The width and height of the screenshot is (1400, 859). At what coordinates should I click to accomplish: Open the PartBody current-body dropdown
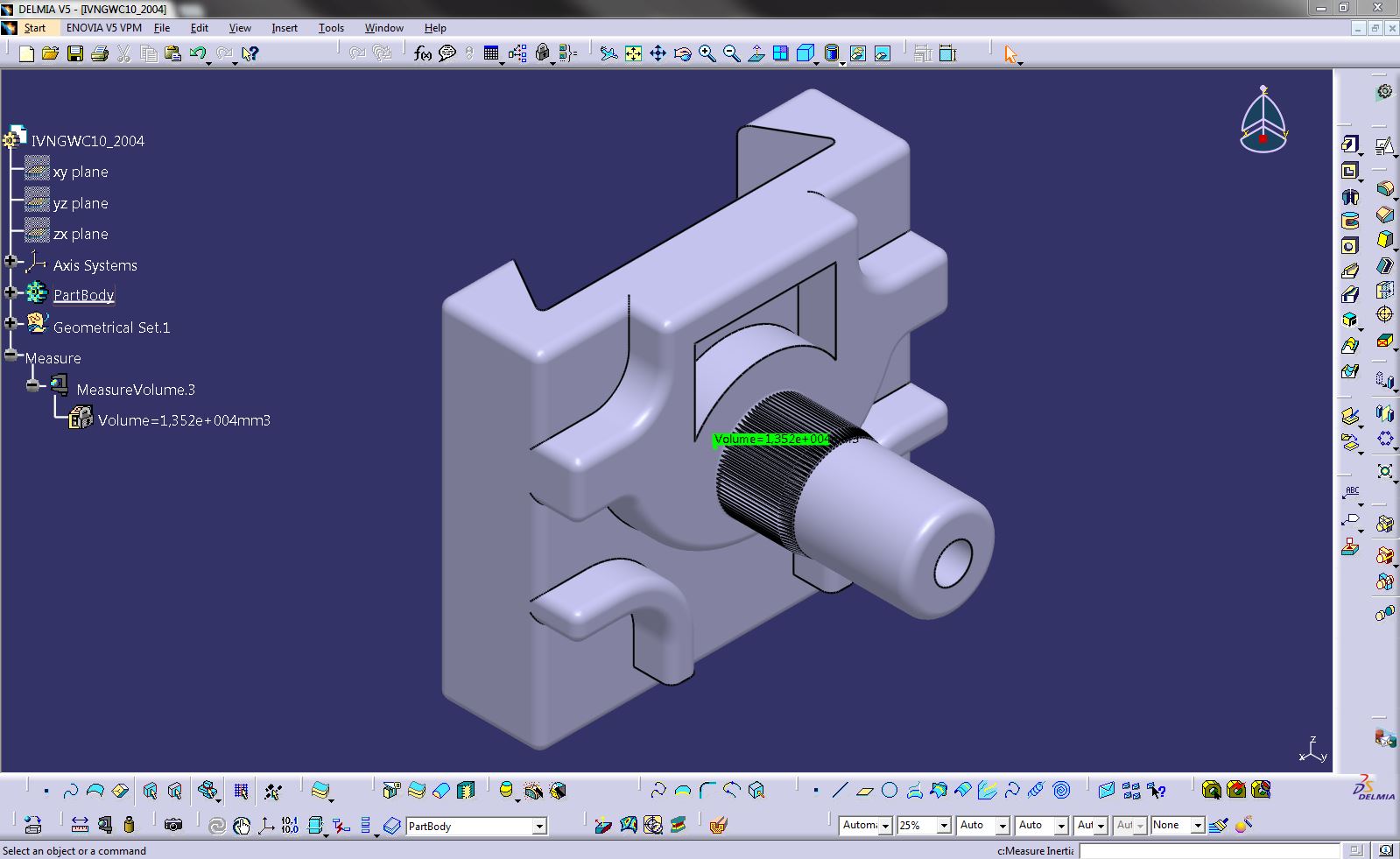(x=539, y=826)
